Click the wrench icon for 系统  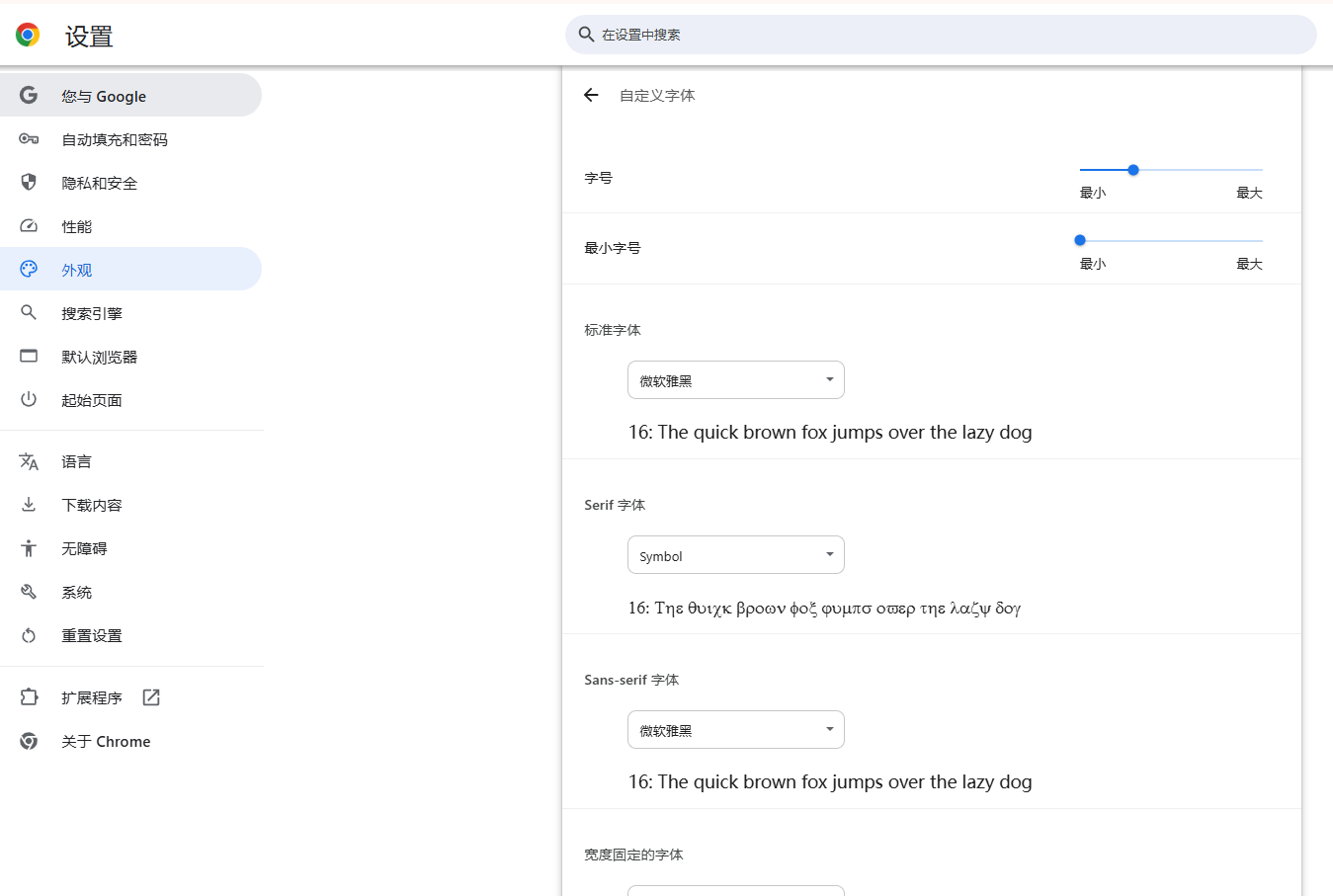[29, 592]
